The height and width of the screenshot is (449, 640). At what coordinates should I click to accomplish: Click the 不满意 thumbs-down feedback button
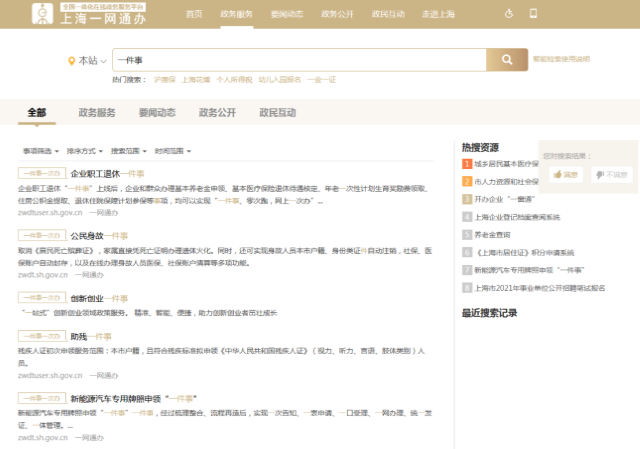pos(611,174)
